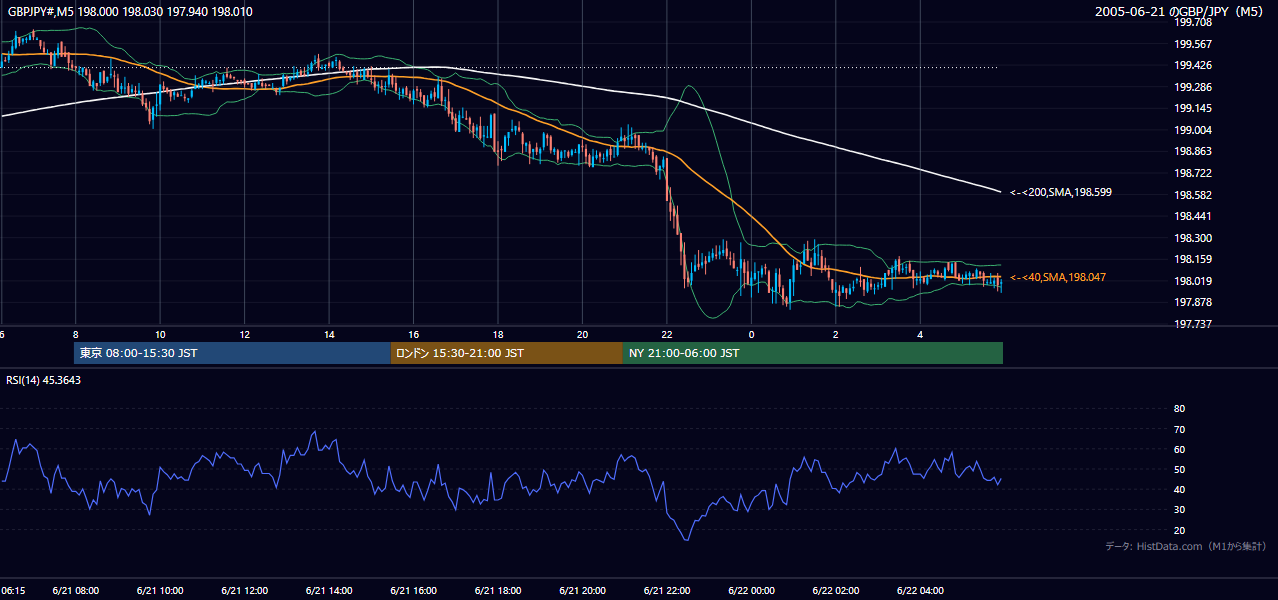Click the price axis label 198.863
The width and height of the screenshot is (1278, 600).
point(1192,152)
